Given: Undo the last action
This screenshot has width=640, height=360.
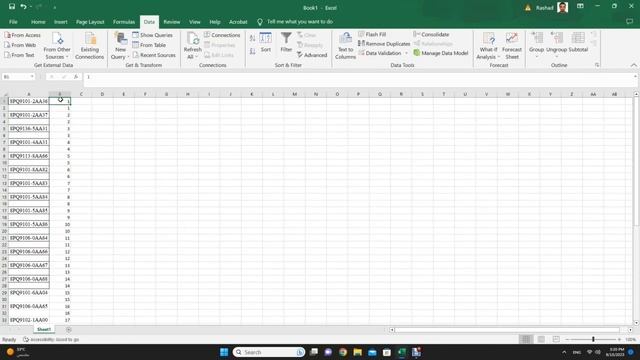Looking at the screenshot, I should (x=23, y=7).
